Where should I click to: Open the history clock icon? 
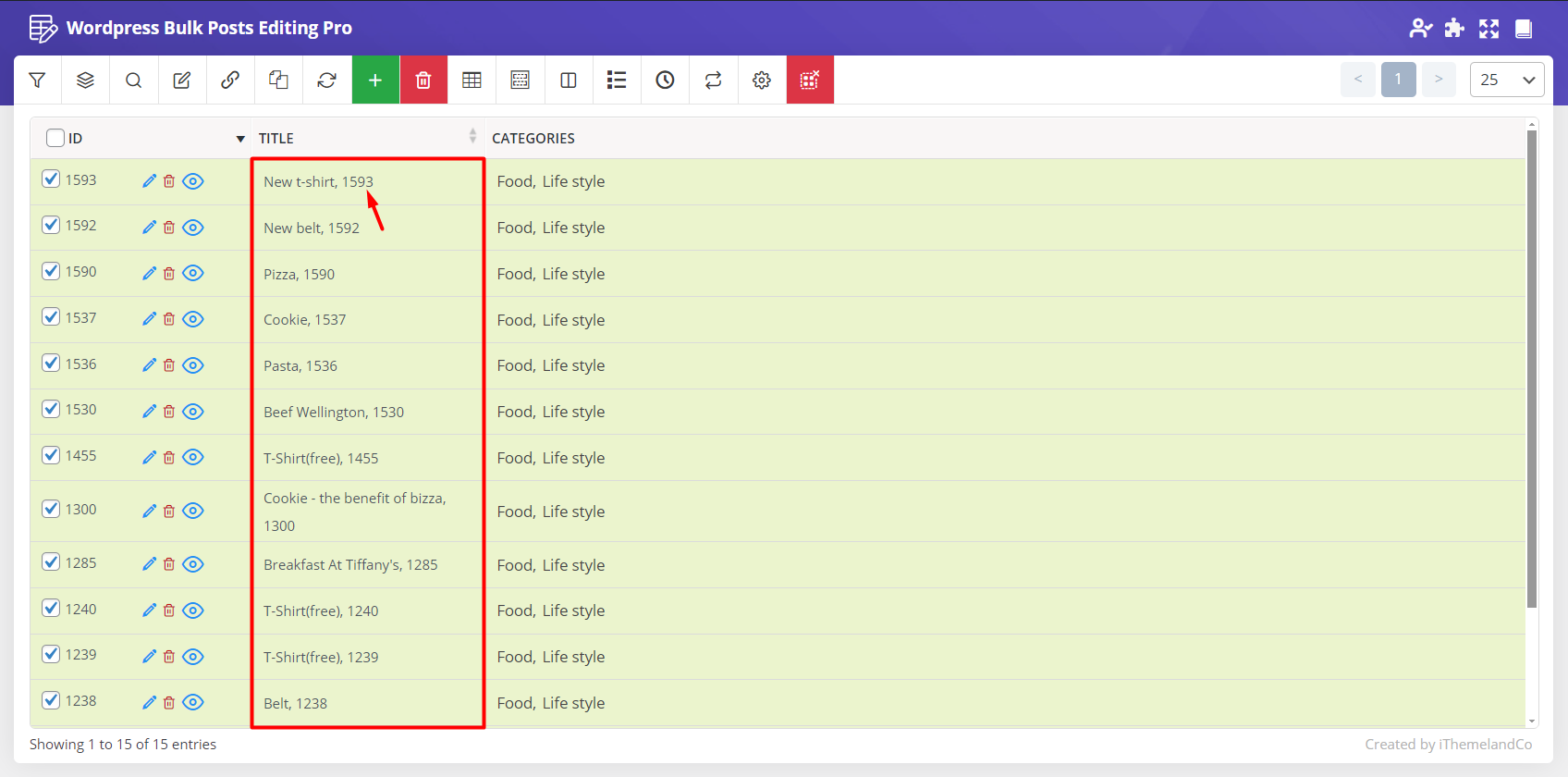[665, 80]
